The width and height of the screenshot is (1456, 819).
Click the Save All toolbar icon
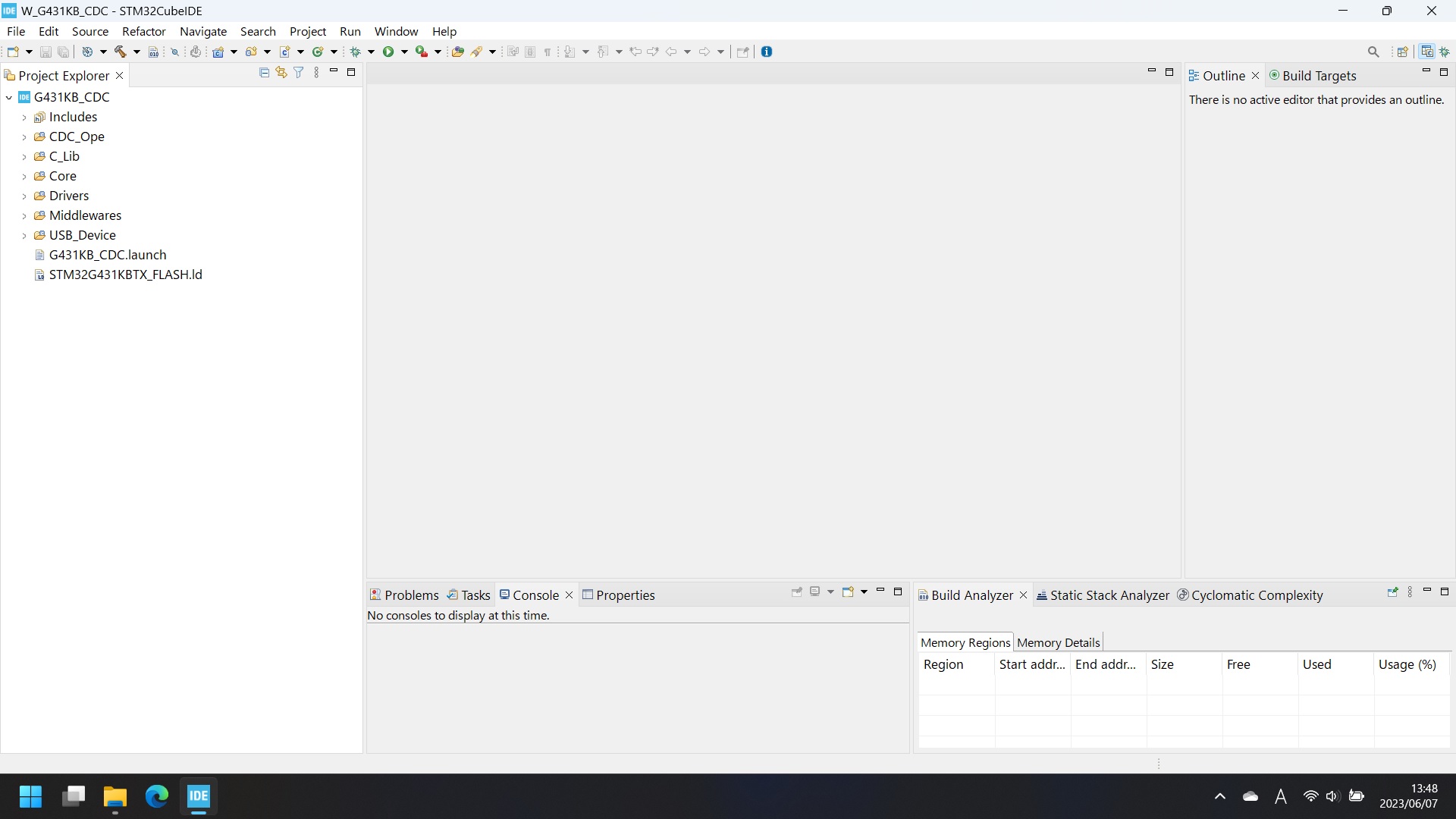pyautogui.click(x=64, y=52)
